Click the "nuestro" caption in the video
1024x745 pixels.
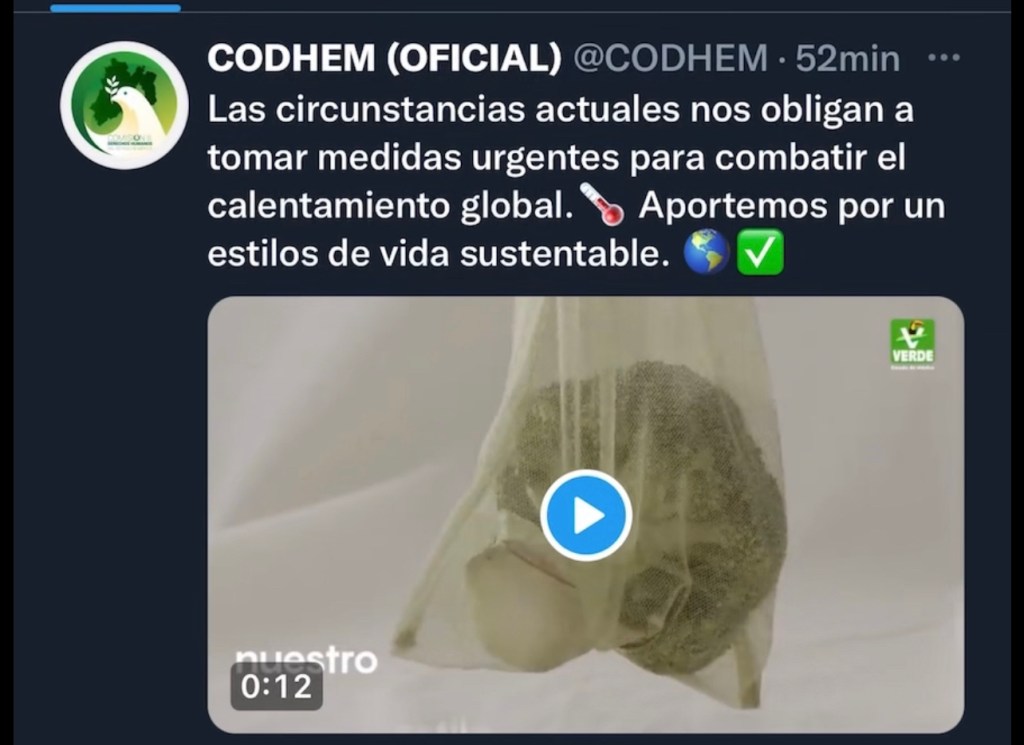[x=306, y=659]
